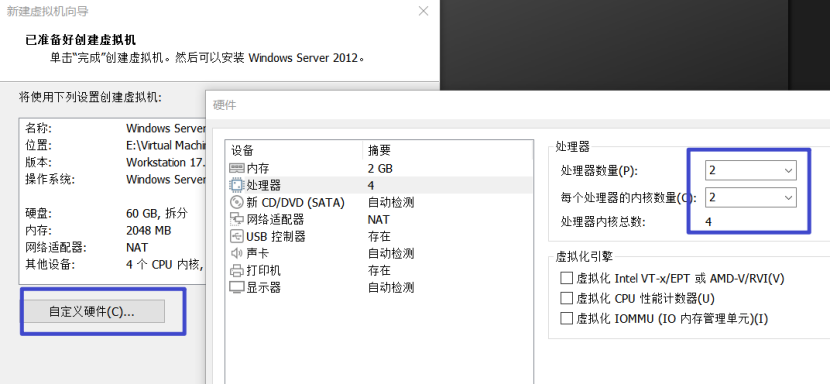The image size is (830, 384).
Task: Click the display monitor icon in the device list
Action: tap(236, 288)
